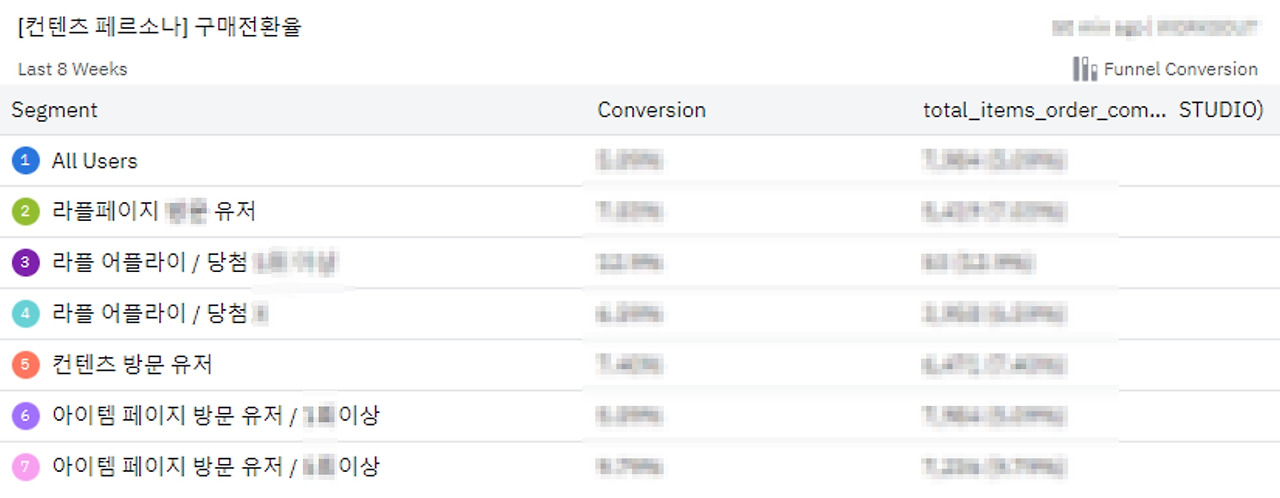Click the Funnel Conversion chart icon
The width and height of the screenshot is (1280, 498).
tap(1085, 69)
